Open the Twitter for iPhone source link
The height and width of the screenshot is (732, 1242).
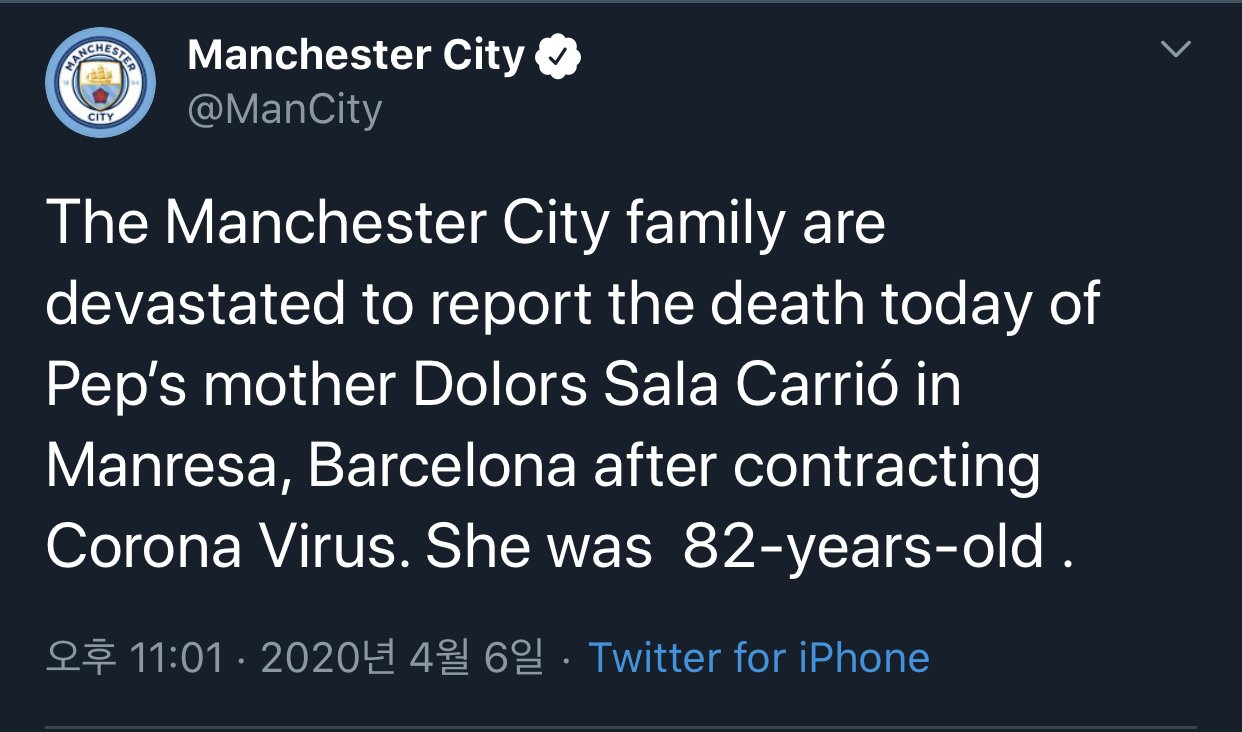(x=759, y=657)
